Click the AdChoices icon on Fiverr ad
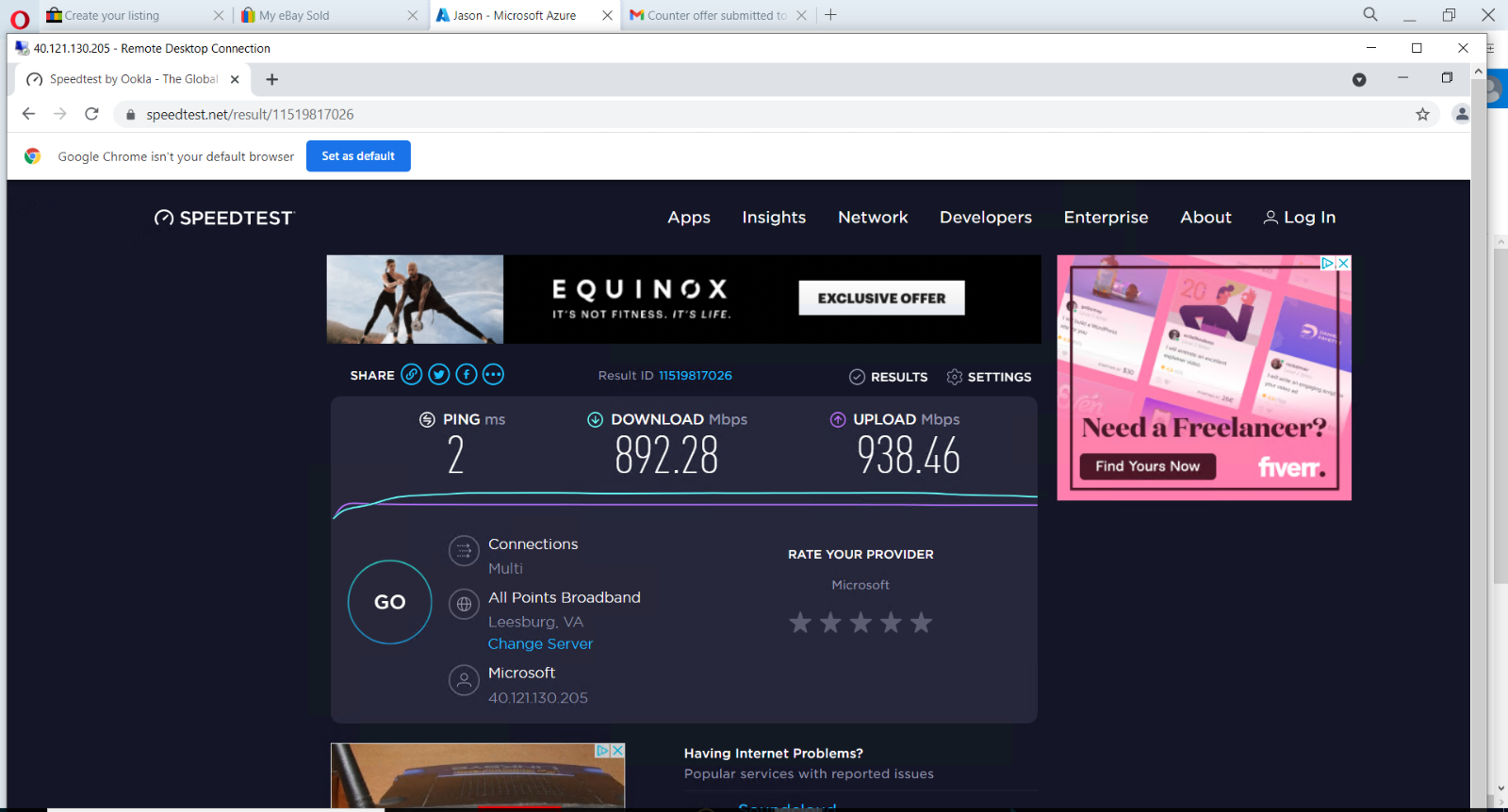Viewport: 1508px width, 812px height. coord(1328,264)
